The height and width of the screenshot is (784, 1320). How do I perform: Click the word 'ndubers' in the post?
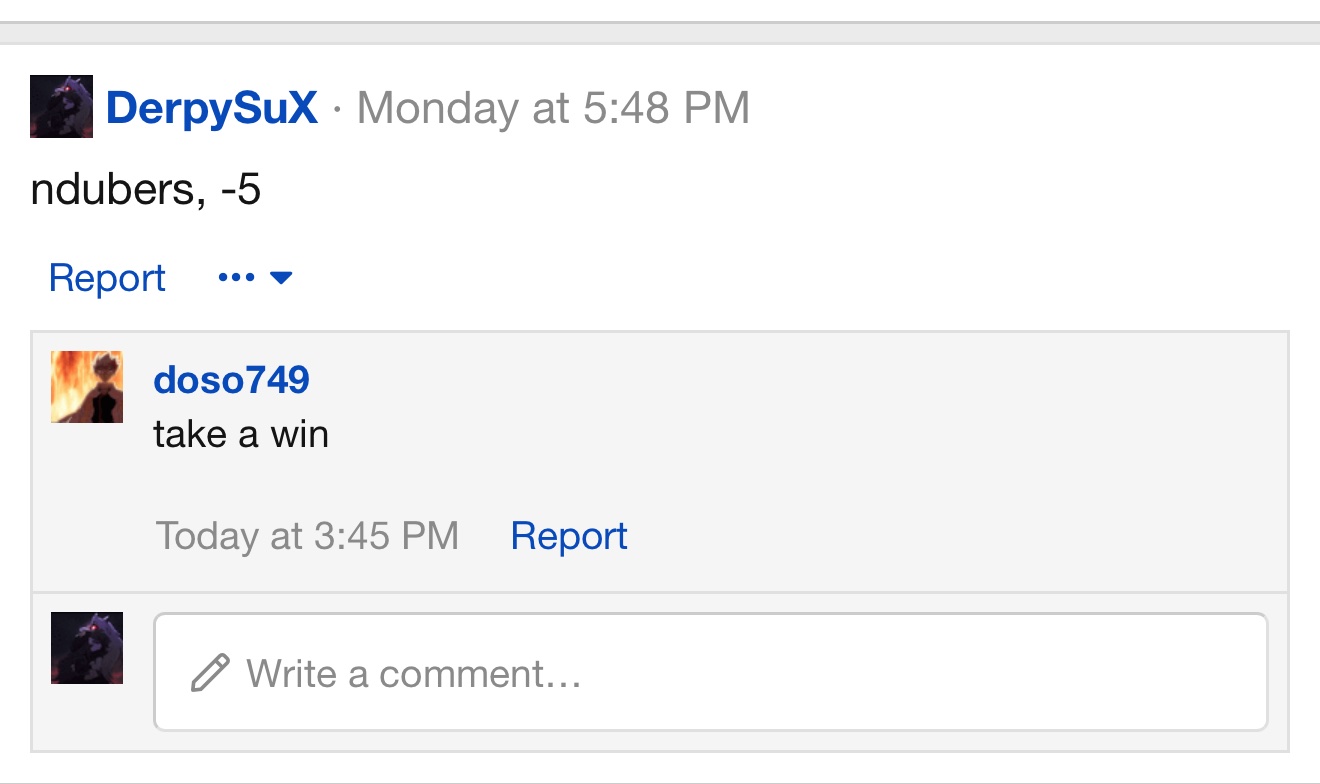point(118,190)
